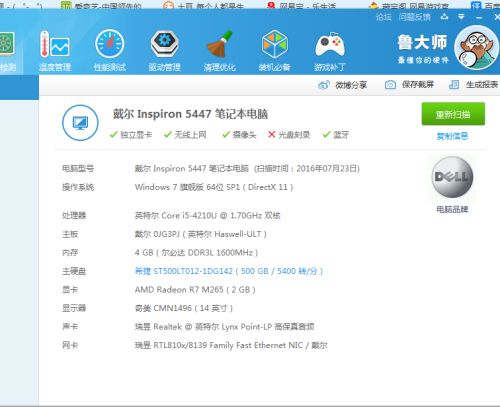Open 清理优化 broom cleanup icon
The height and width of the screenshot is (407, 500).
point(219,44)
